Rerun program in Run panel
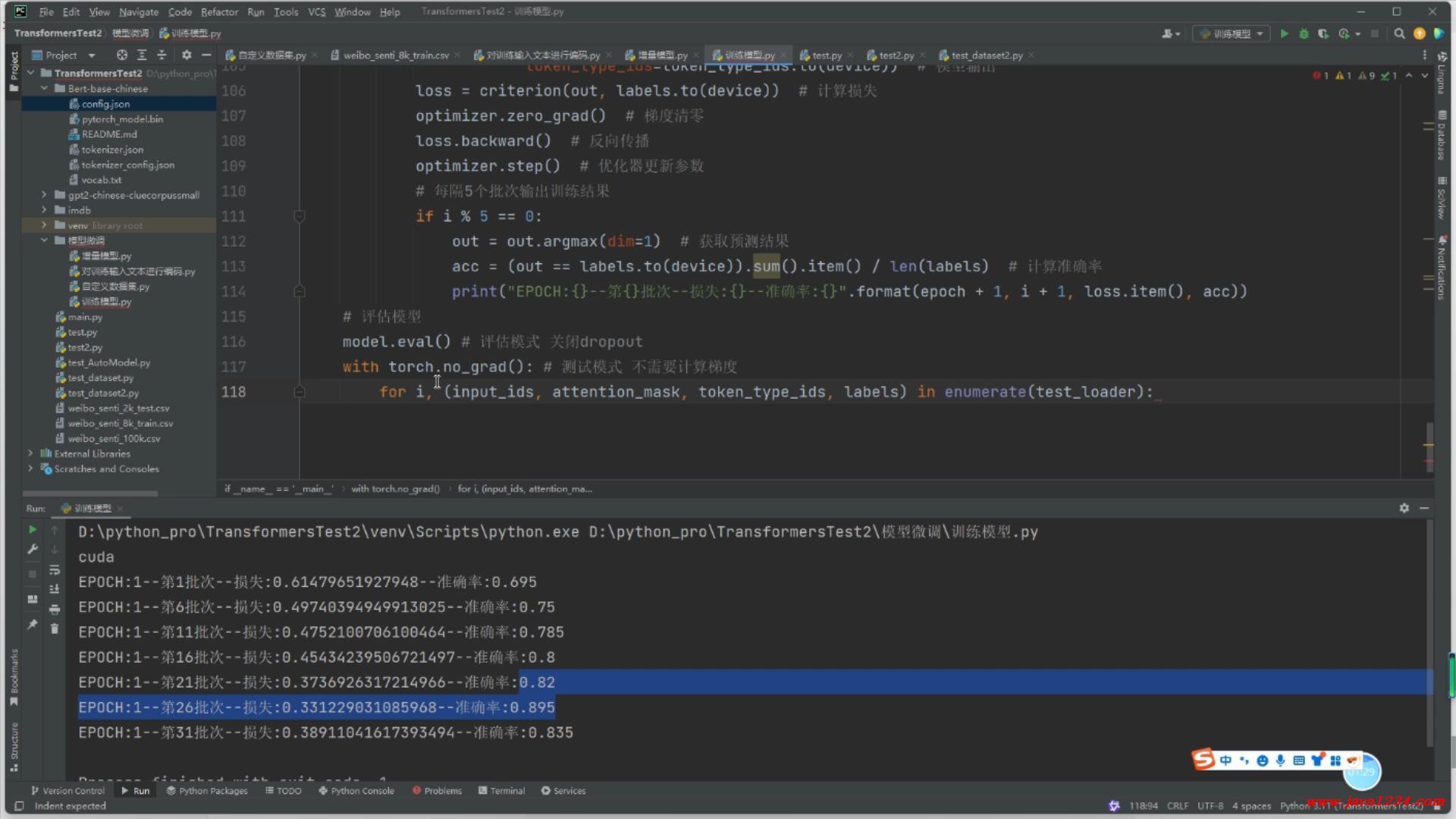 (32, 529)
